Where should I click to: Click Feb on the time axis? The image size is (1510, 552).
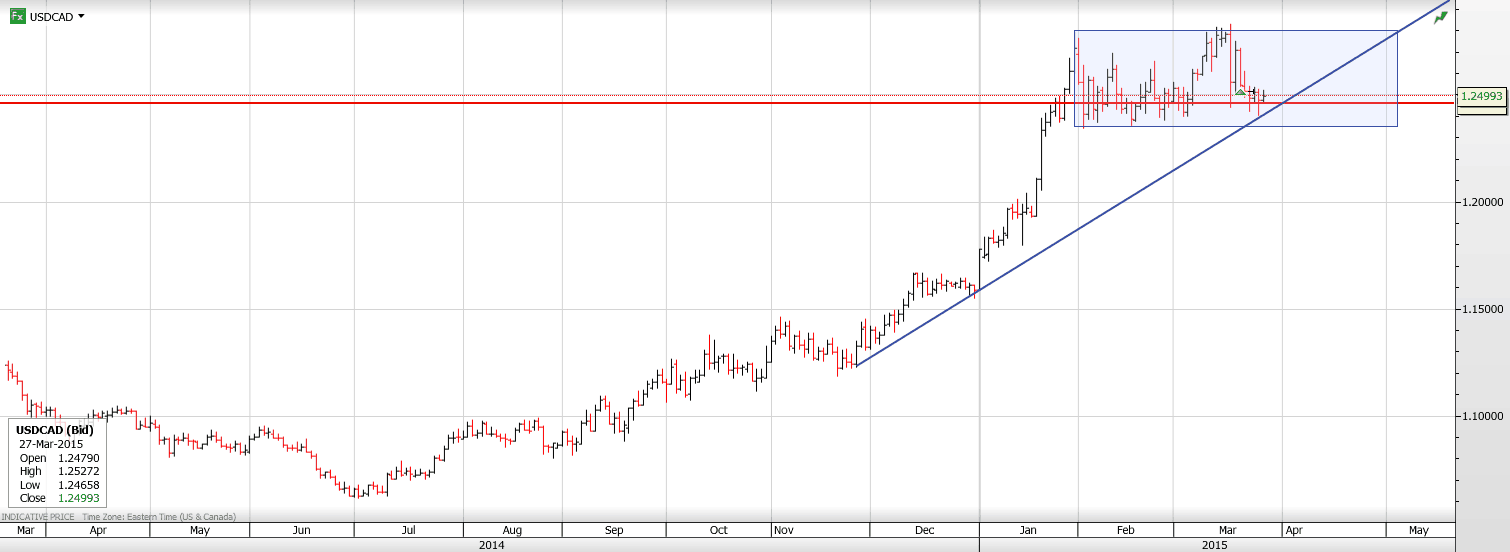1125,530
